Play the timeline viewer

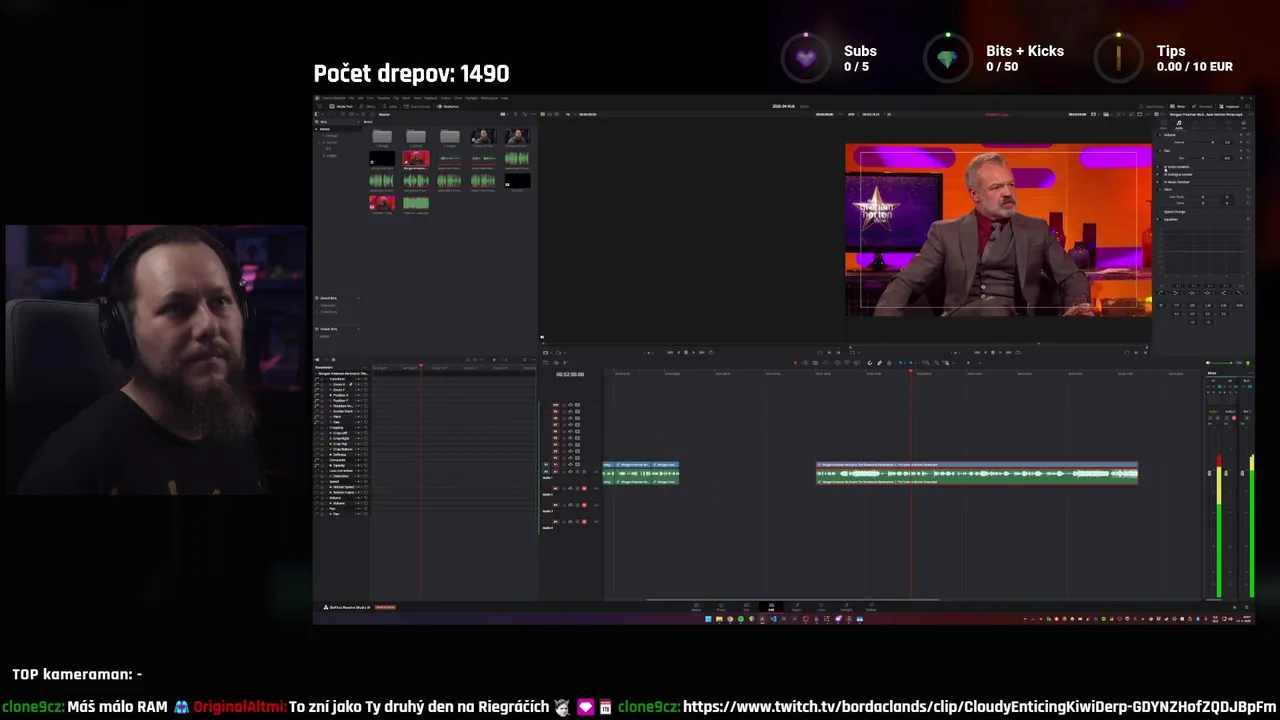1000,352
